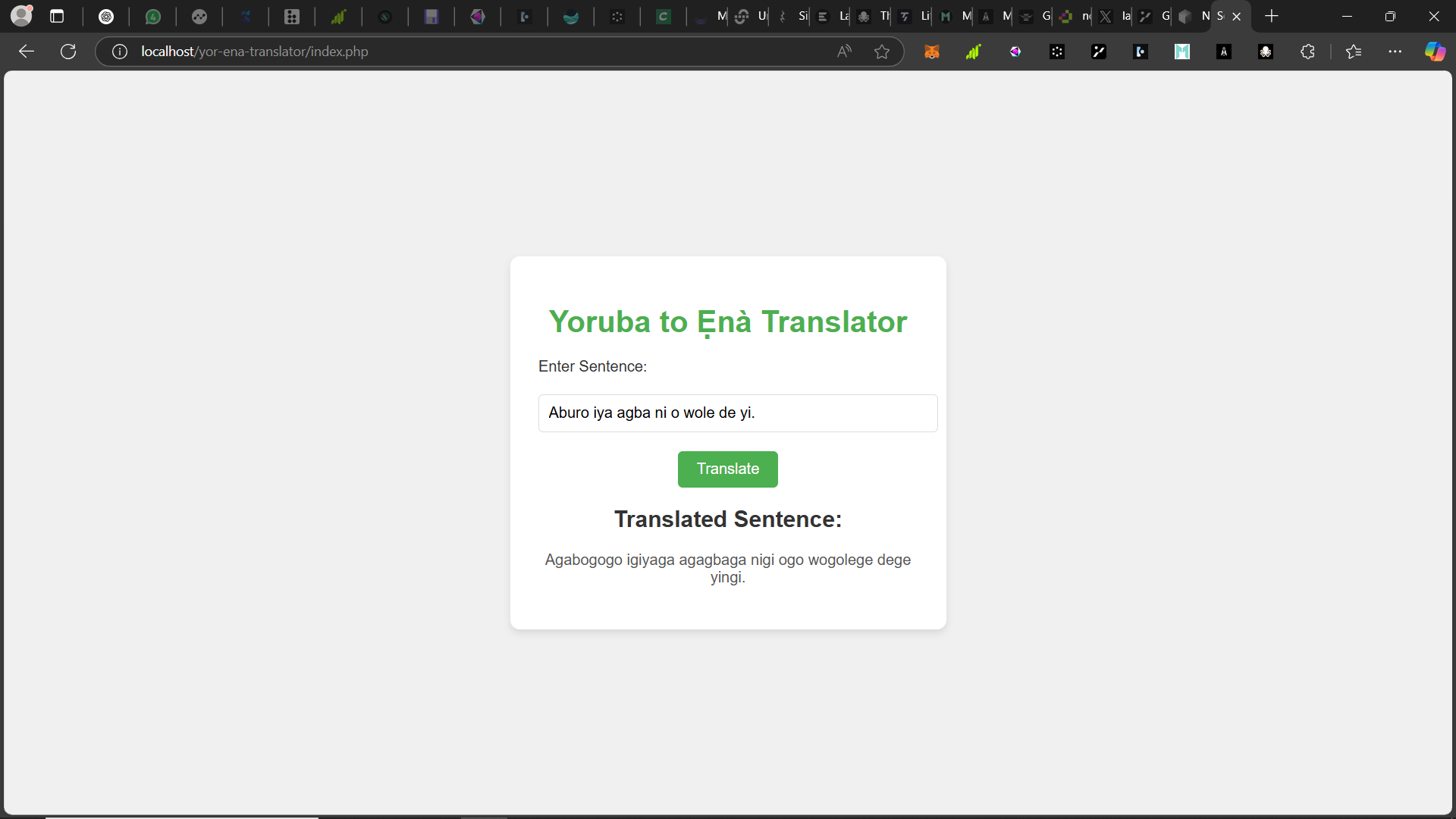Open the Extensions puzzle-piece menu
This screenshot has width=1456, height=819.
click(x=1307, y=52)
